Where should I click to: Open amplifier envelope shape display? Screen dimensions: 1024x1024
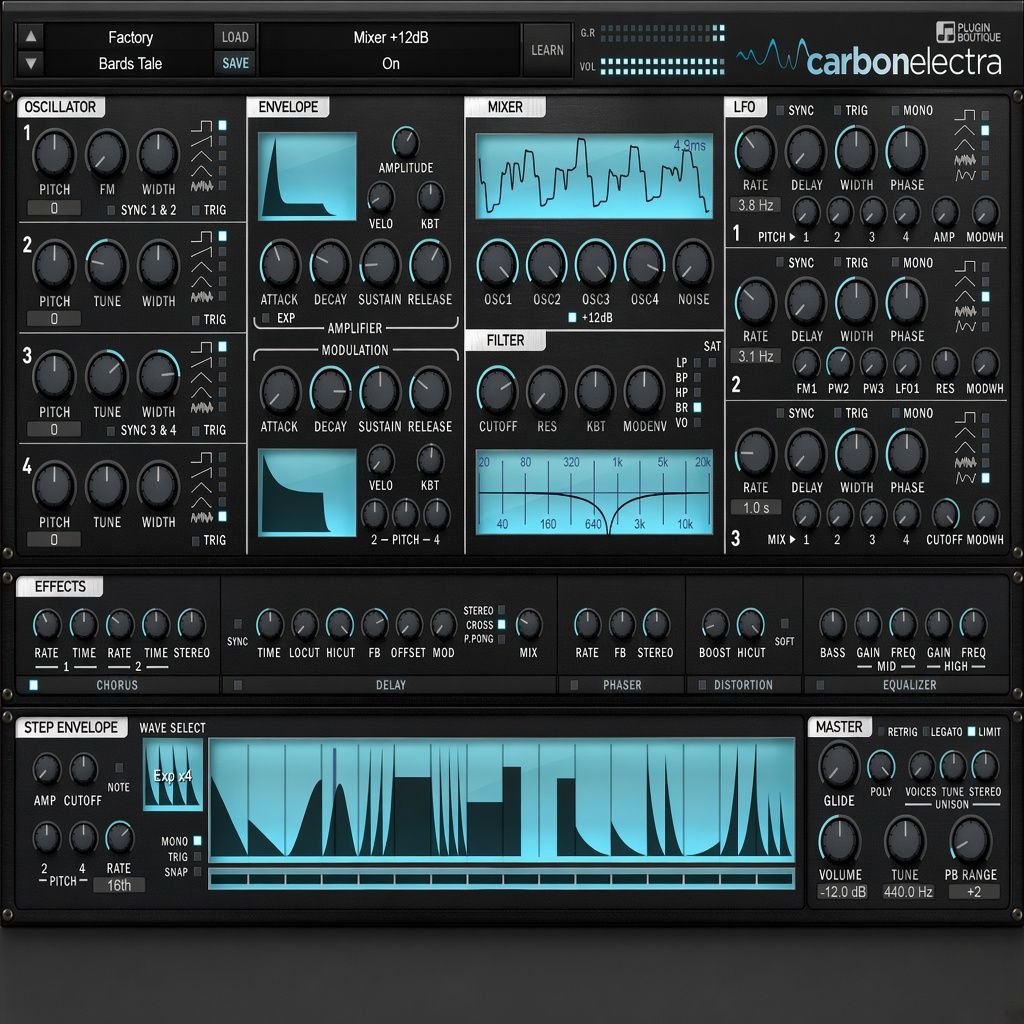click(307, 176)
